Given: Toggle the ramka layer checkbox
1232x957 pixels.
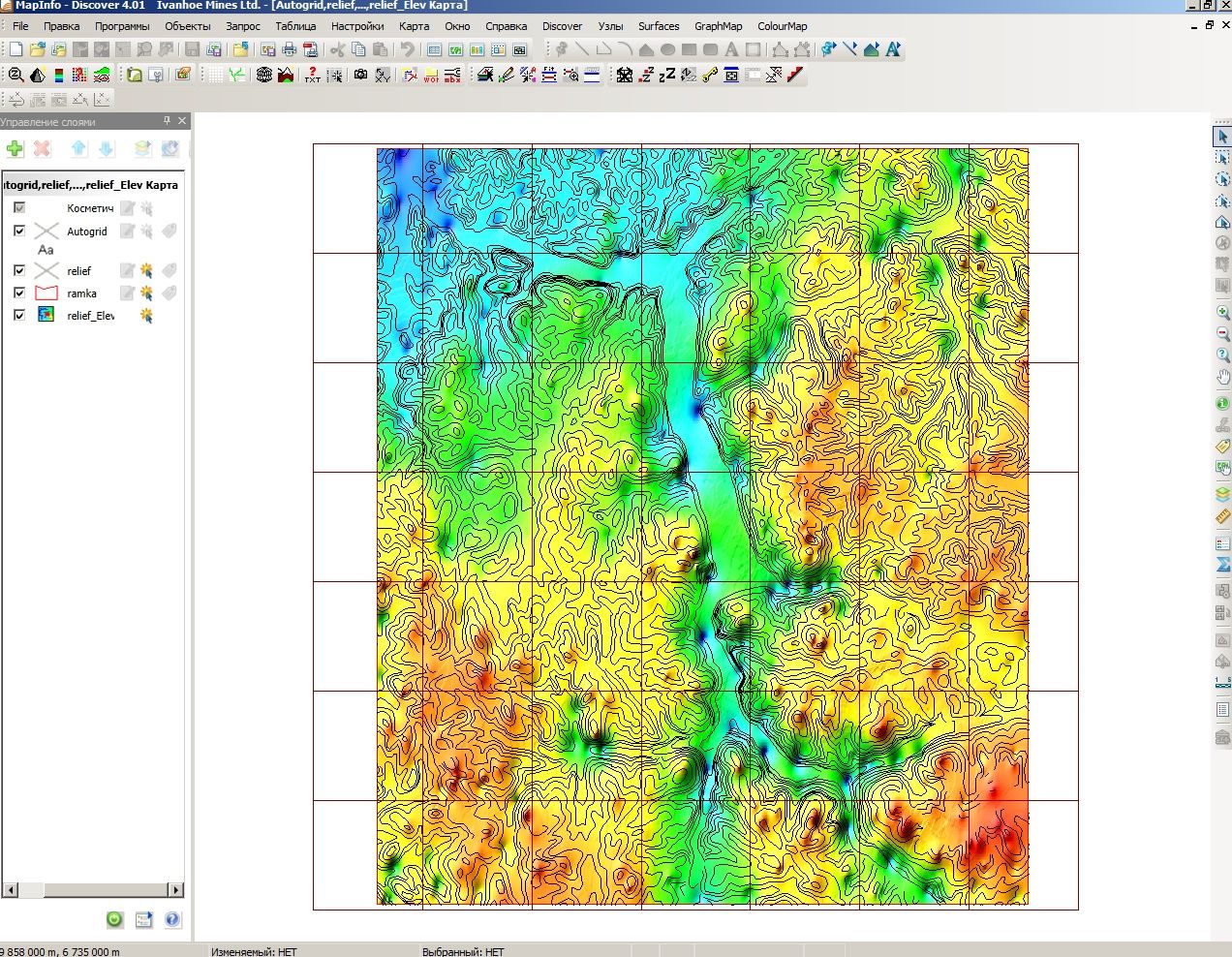Looking at the screenshot, I should (x=19, y=293).
